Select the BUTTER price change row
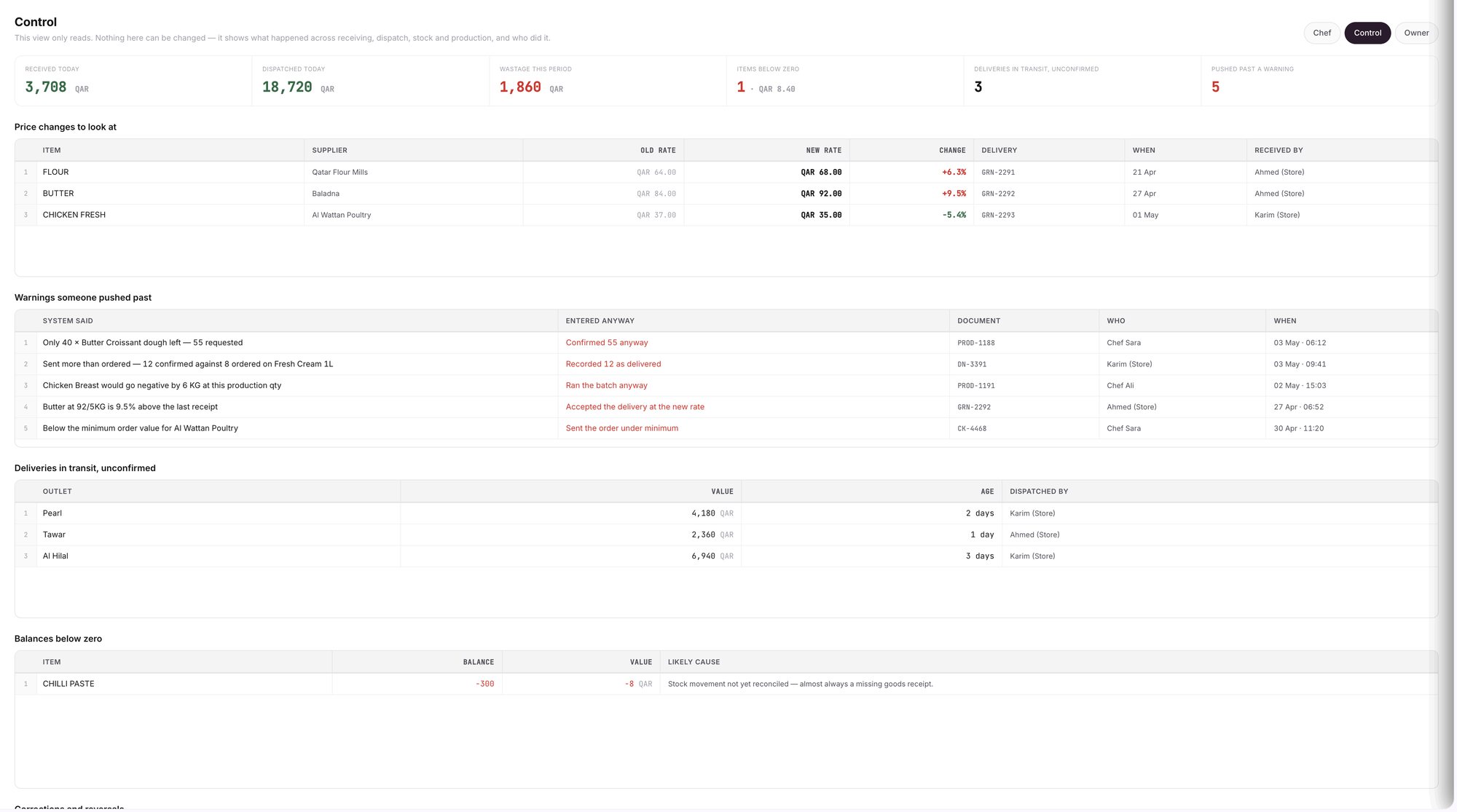The height and width of the screenshot is (812, 1457). (x=726, y=194)
